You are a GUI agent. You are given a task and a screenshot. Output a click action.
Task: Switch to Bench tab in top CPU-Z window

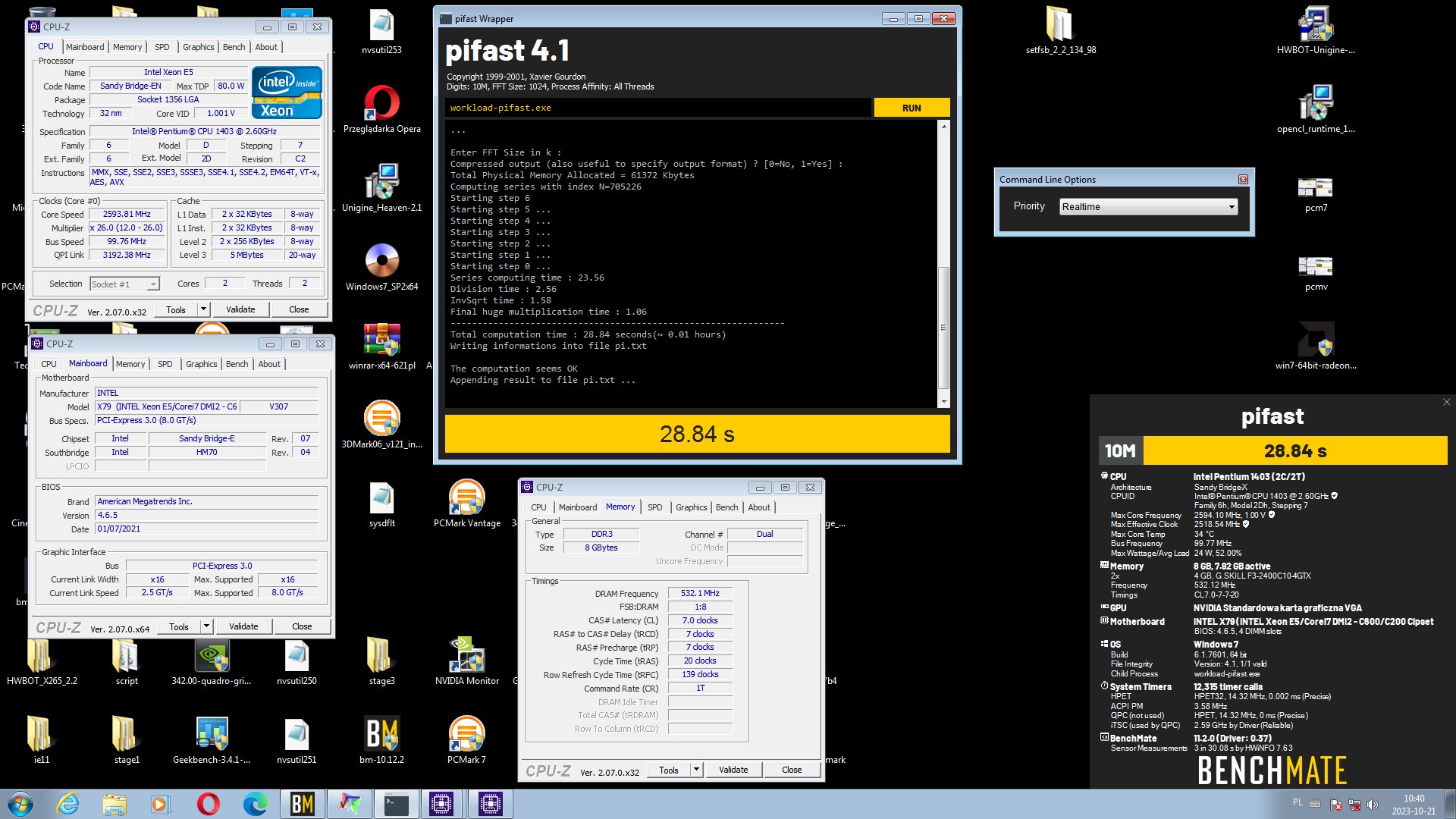coord(234,47)
